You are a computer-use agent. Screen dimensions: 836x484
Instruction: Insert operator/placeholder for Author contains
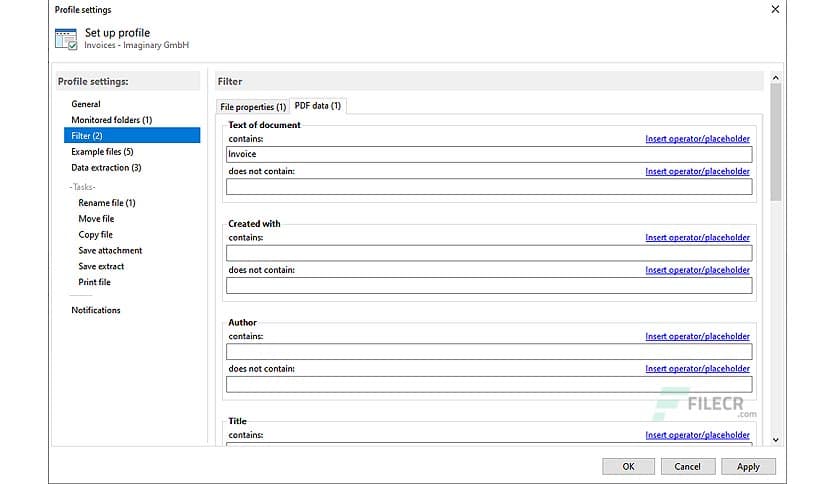697,336
